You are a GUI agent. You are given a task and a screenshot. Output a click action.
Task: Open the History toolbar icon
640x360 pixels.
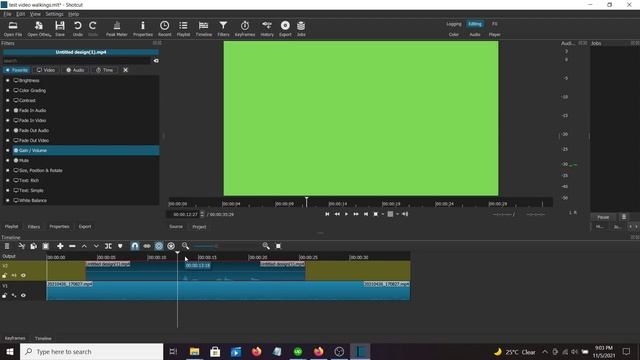(267, 29)
